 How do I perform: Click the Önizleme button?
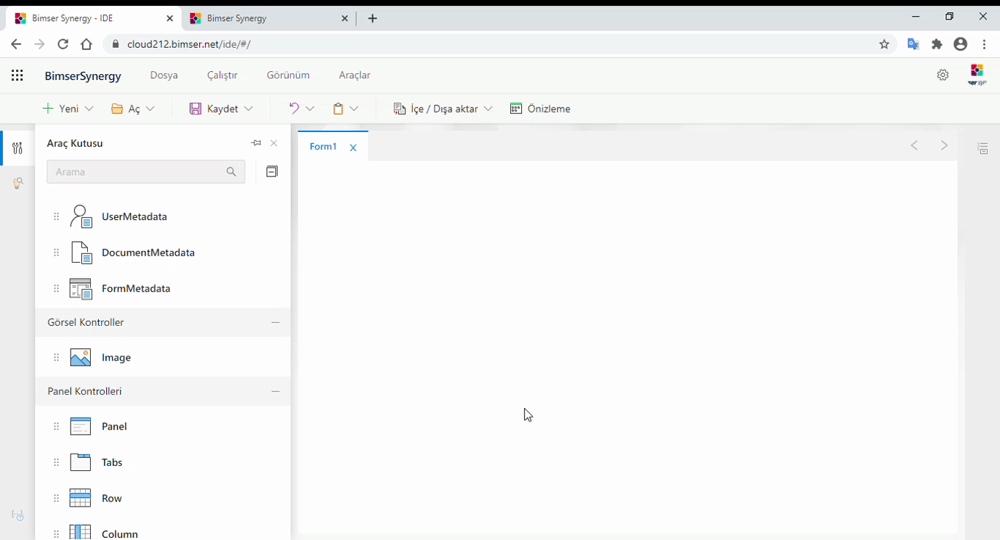point(540,109)
